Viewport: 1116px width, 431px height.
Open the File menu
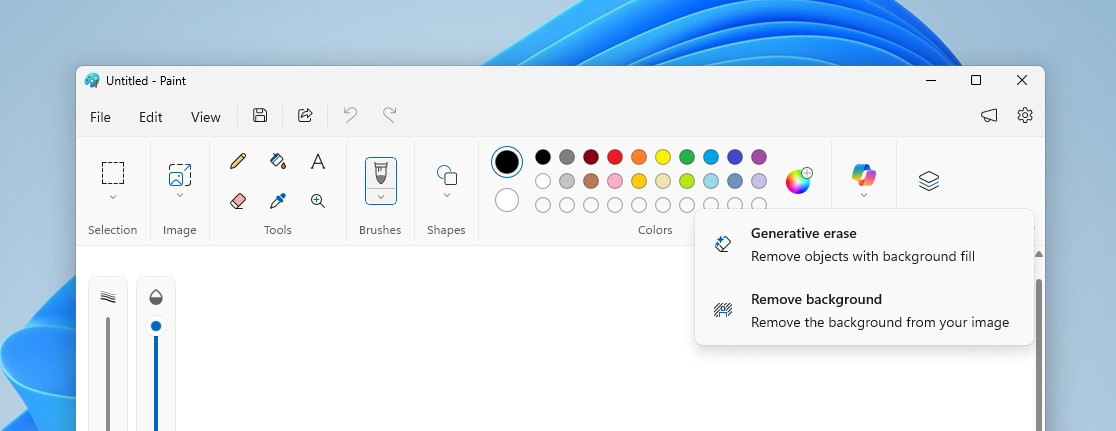[x=100, y=117]
